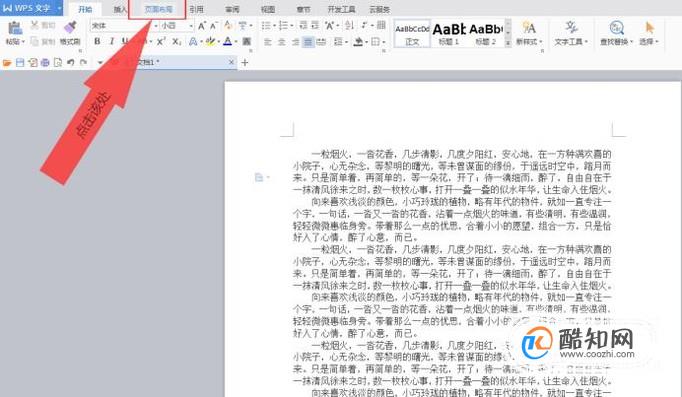Switch to the Insert (插入) tab
Screen dimensions: 682x397
tap(120, 9)
